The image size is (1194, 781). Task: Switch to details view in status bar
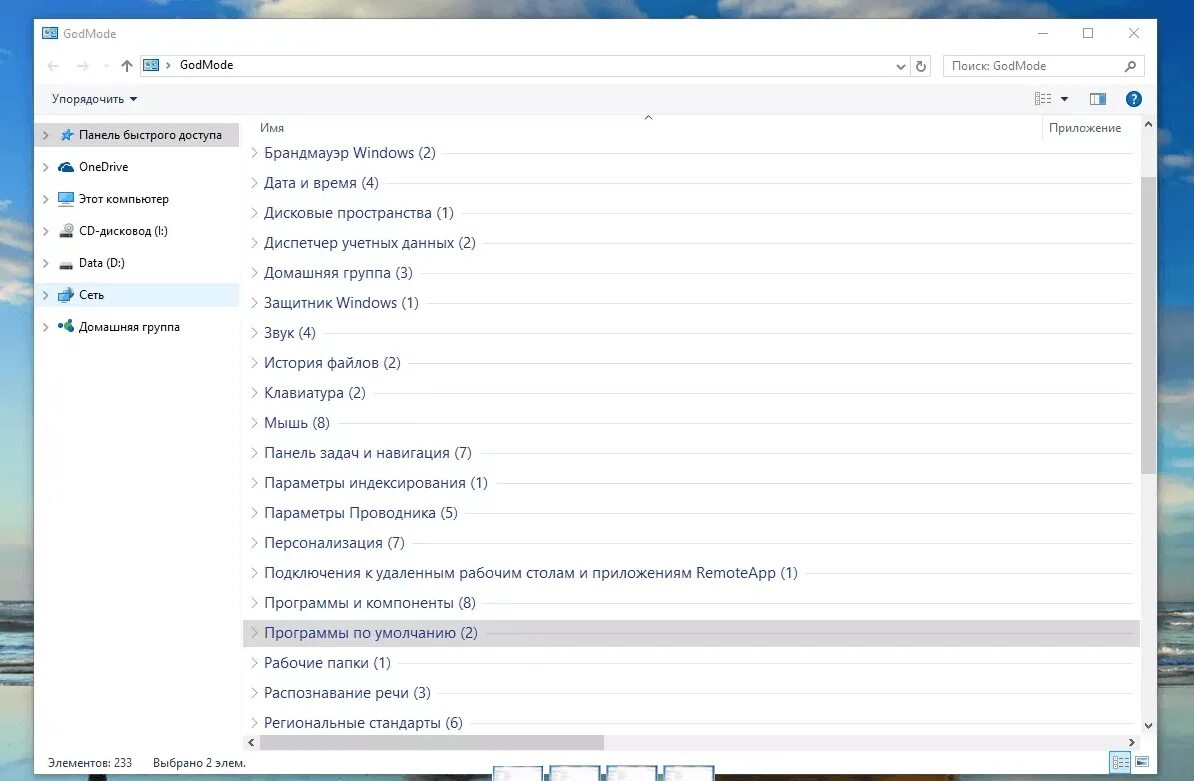point(1120,762)
